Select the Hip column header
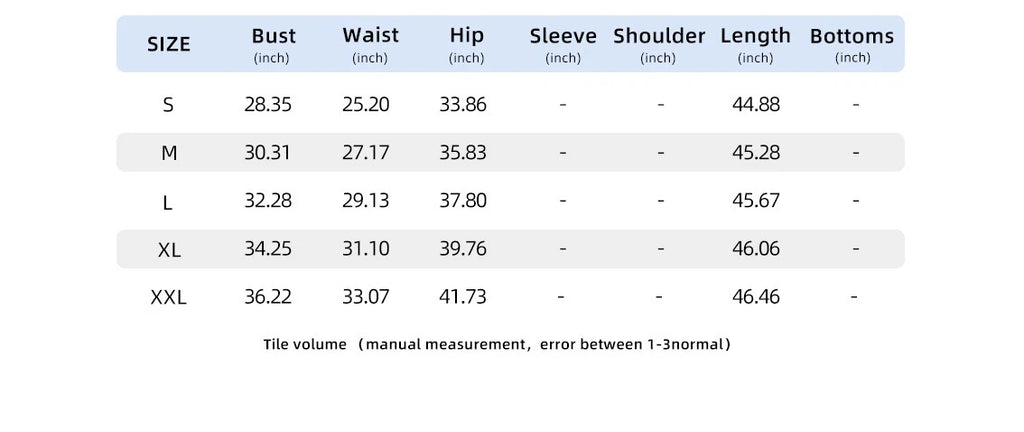 [466, 36]
